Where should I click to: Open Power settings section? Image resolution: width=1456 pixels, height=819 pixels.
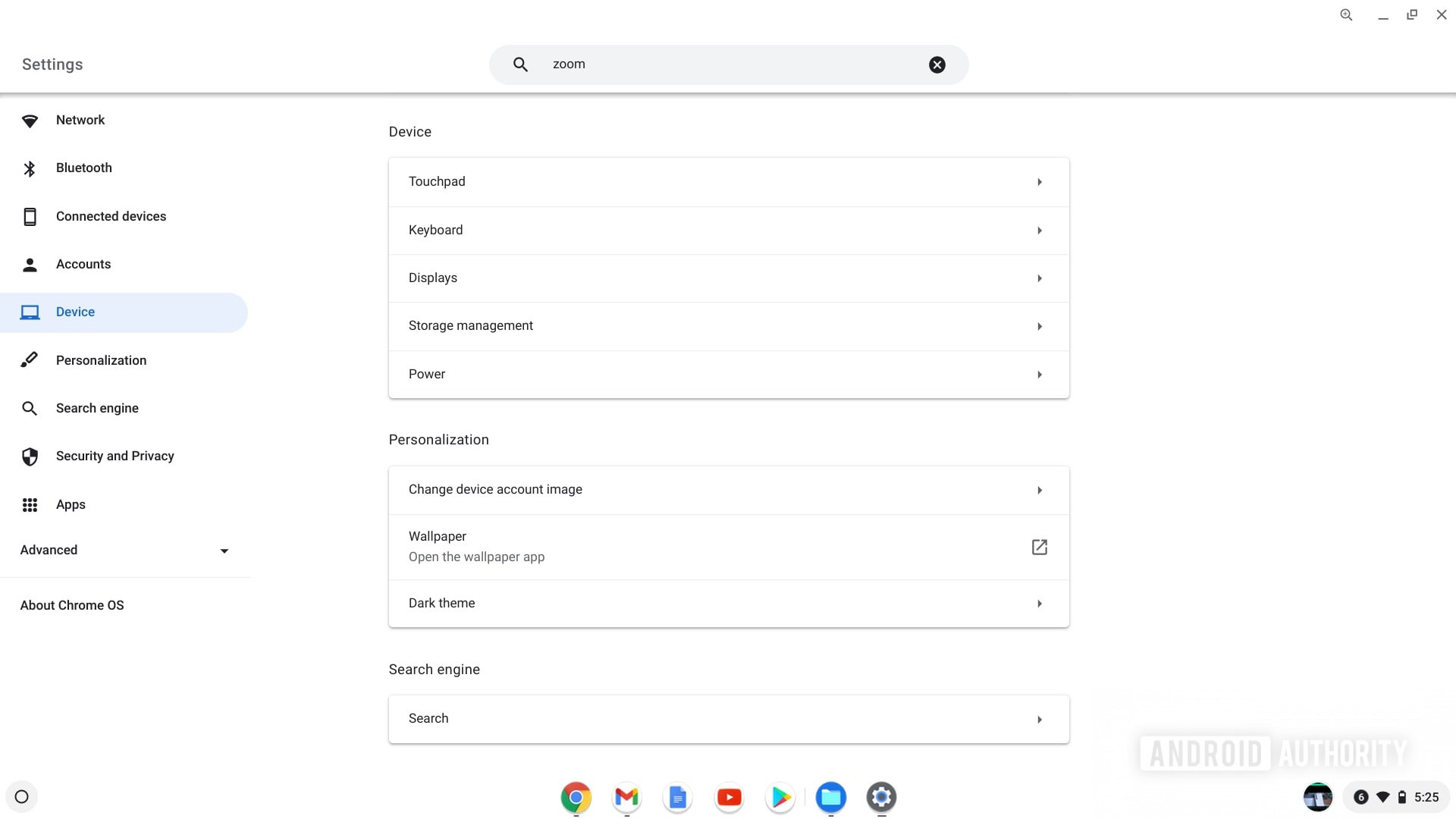[x=728, y=374]
